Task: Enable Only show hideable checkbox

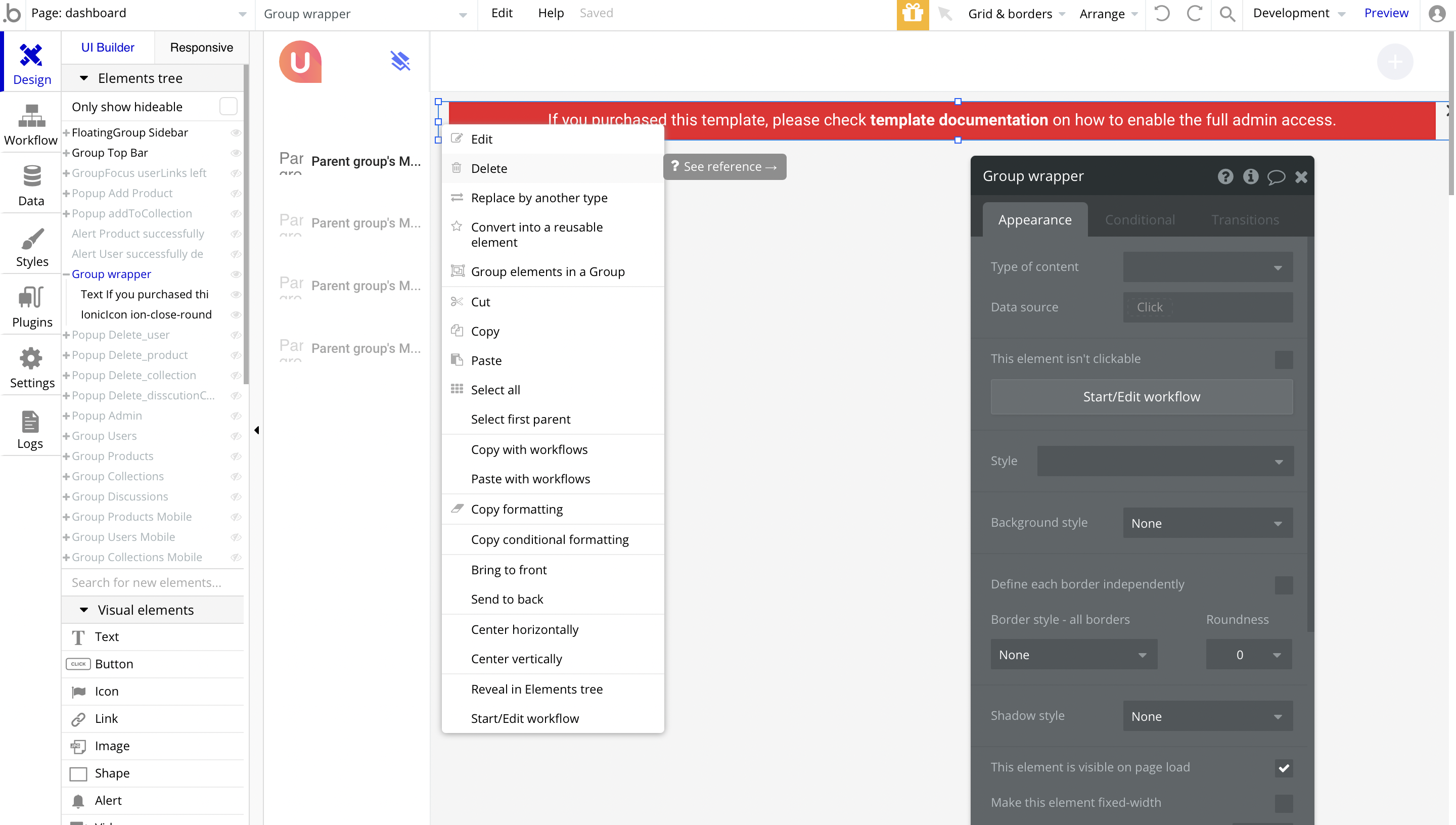Action: coord(227,107)
